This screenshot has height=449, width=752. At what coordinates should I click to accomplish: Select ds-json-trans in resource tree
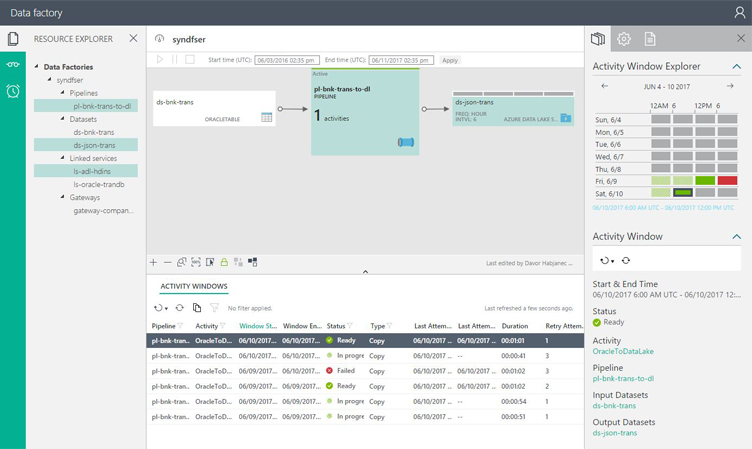click(86, 145)
